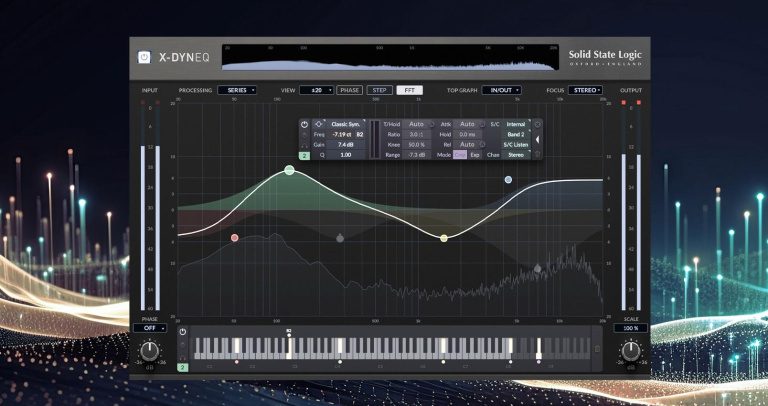Open the PROCESSING Series dropdown
Screen dimensions: 768x406
pyautogui.click(x=237, y=90)
